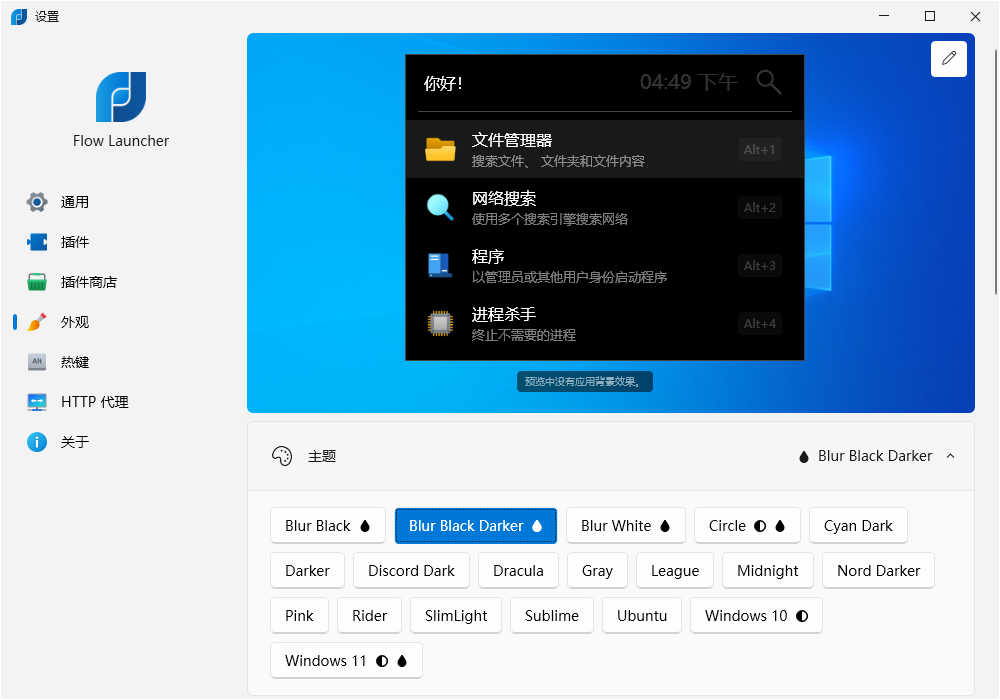The height and width of the screenshot is (700, 1000).
Task: Apply the Dracula theme
Action: (x=518, y=570)
